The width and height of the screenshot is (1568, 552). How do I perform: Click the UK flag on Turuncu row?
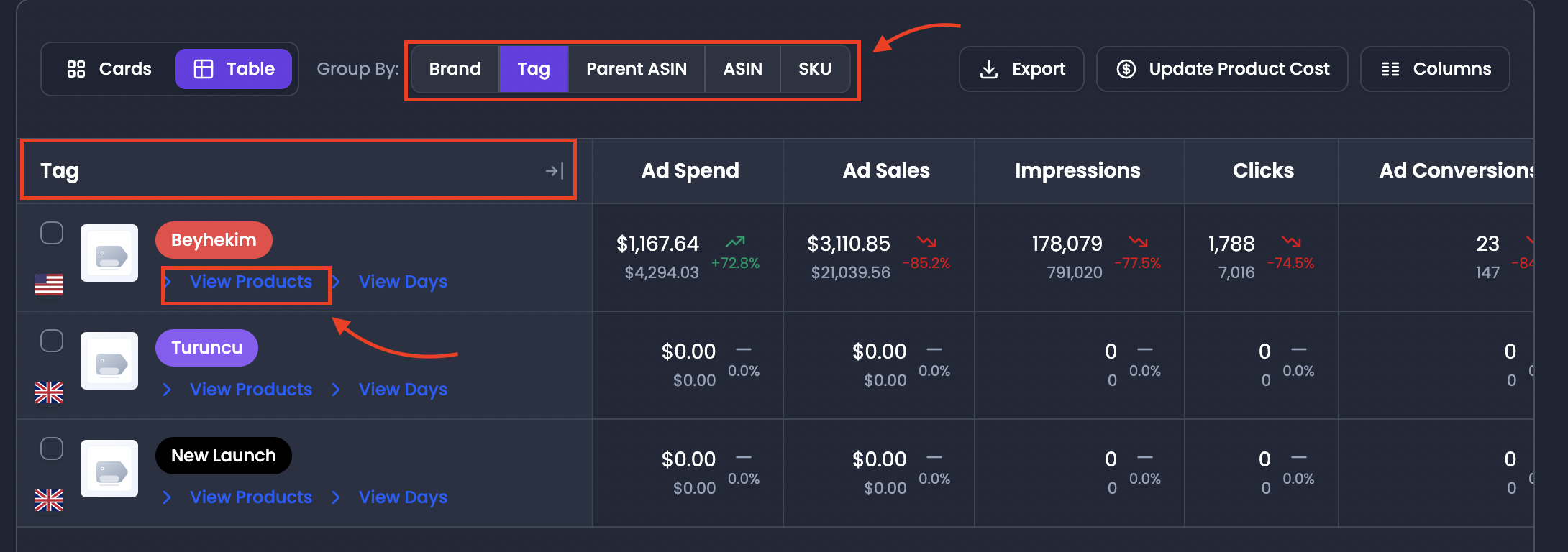(x=49, y=392)
